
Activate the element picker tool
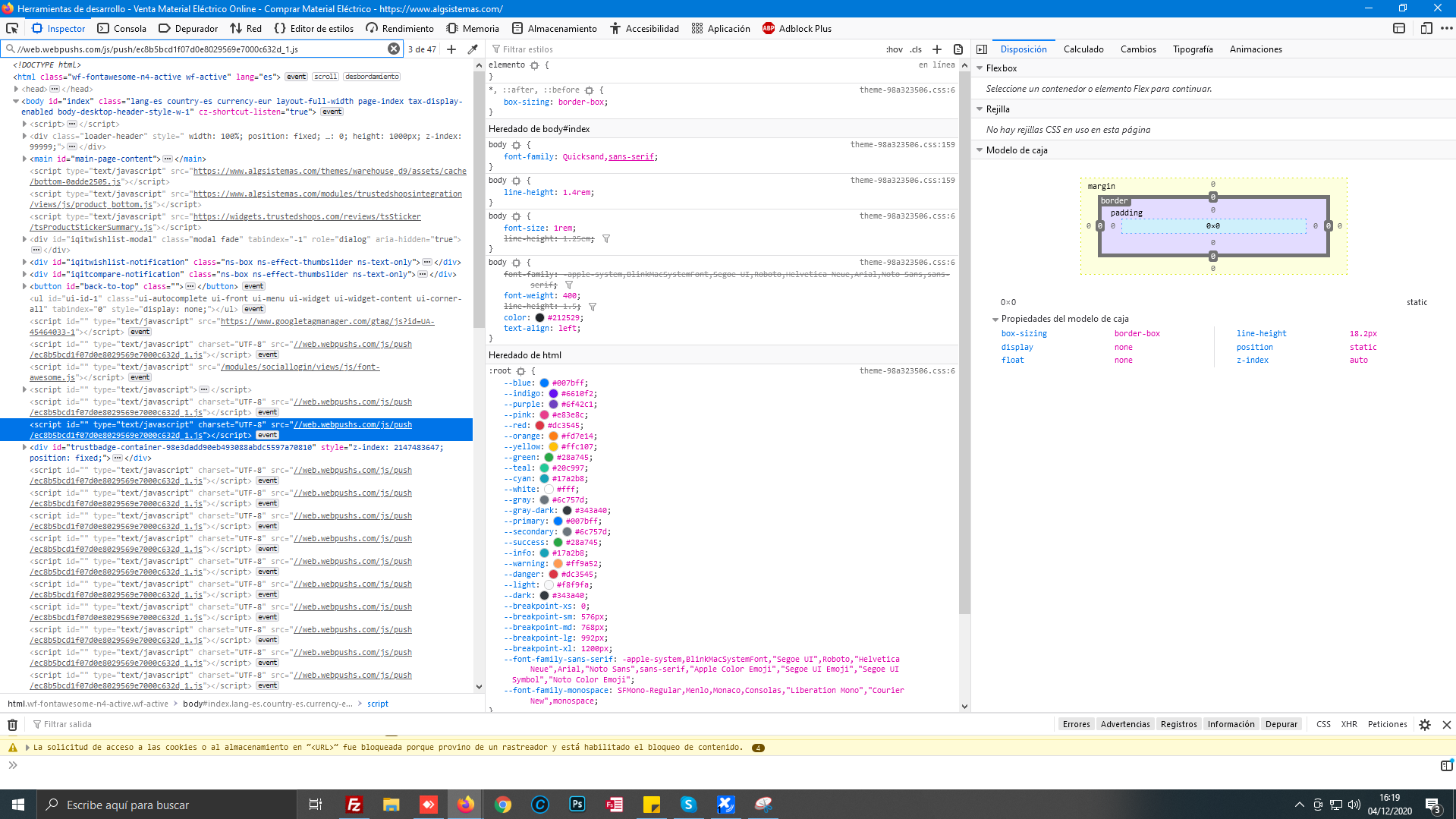click(12, 28)
